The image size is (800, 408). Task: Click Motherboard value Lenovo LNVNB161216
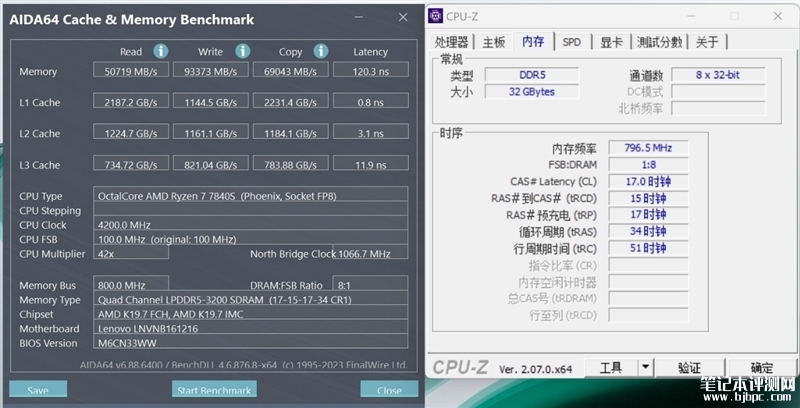click(251, 327)
